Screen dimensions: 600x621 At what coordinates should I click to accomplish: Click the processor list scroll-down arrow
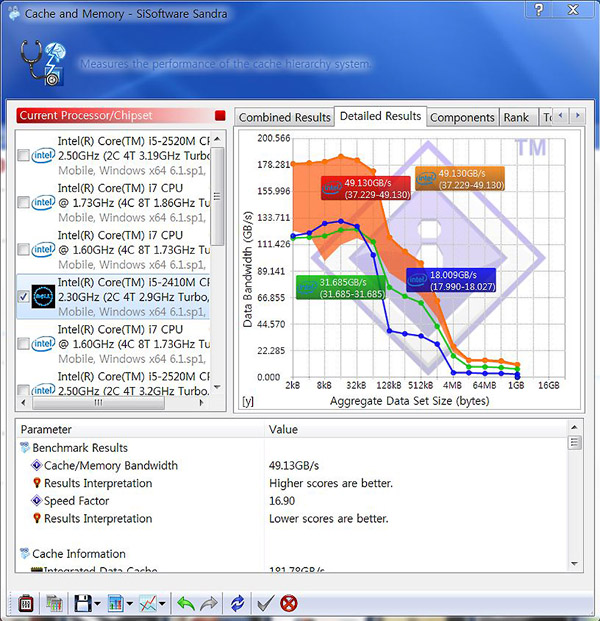tap(217, 387)
